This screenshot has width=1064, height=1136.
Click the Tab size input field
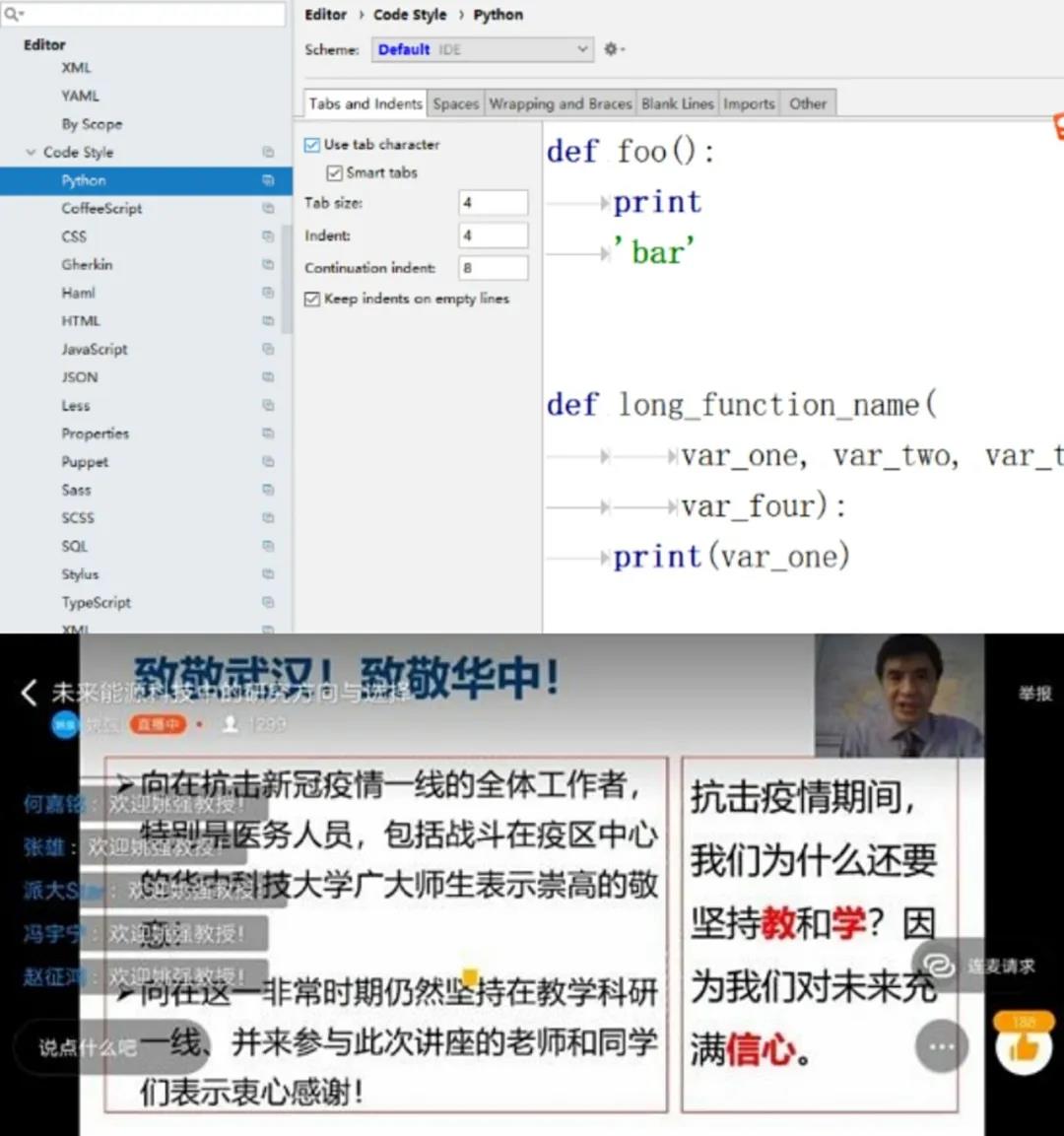(x=493, y=203)
